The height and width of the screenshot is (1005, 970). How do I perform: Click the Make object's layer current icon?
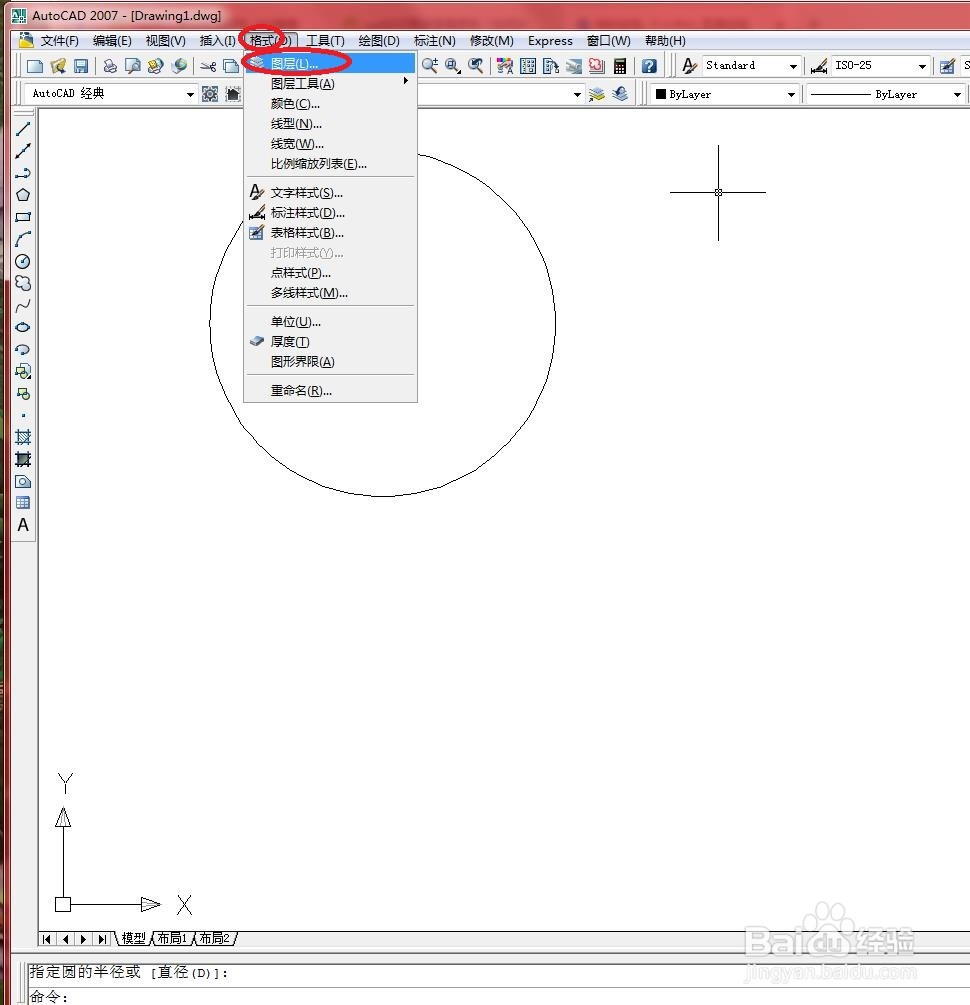597,94
